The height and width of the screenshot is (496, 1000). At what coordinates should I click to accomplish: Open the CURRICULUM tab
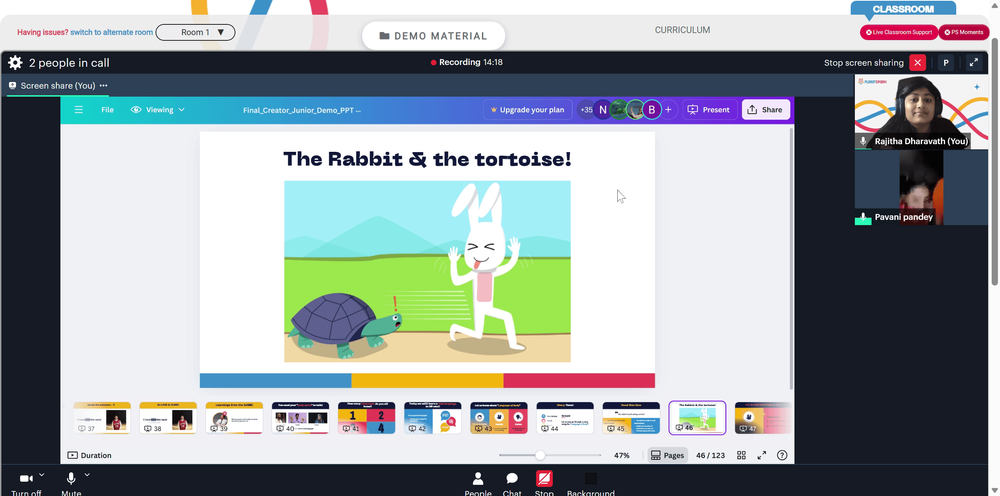tap(682, 30)
